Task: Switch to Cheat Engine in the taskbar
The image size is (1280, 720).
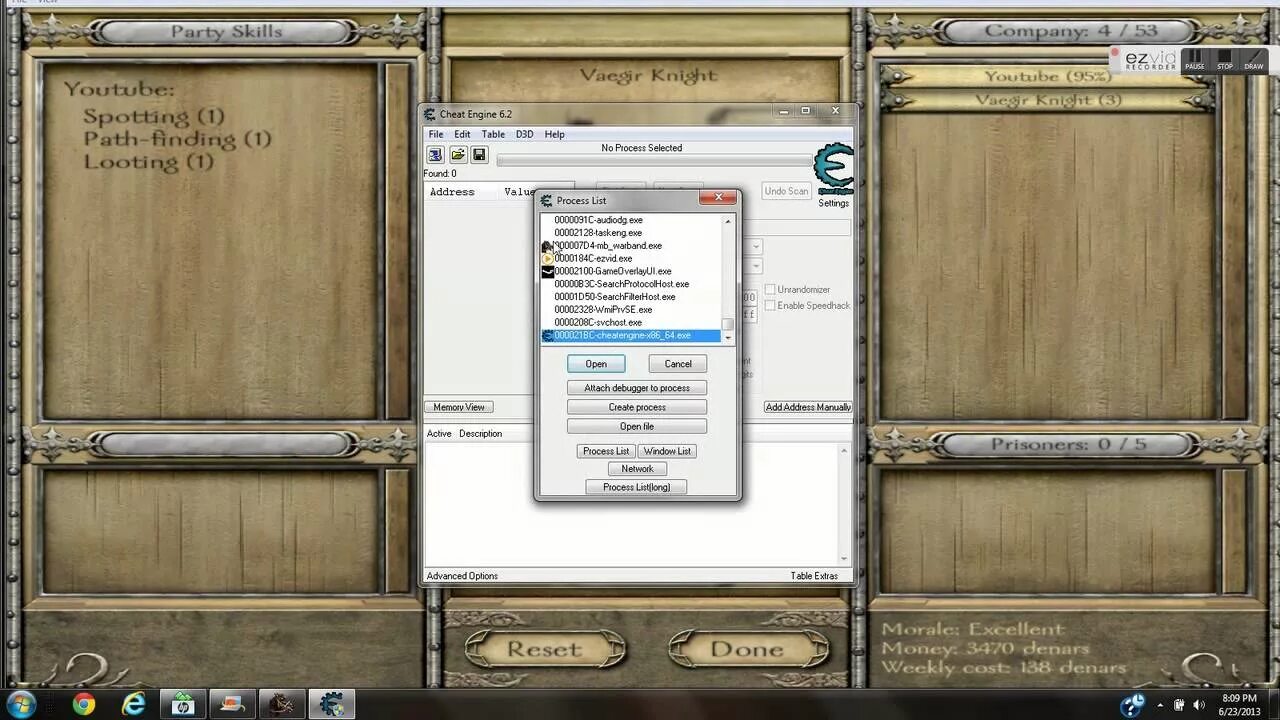Action: pyautogui.click(x=332, y=704)
